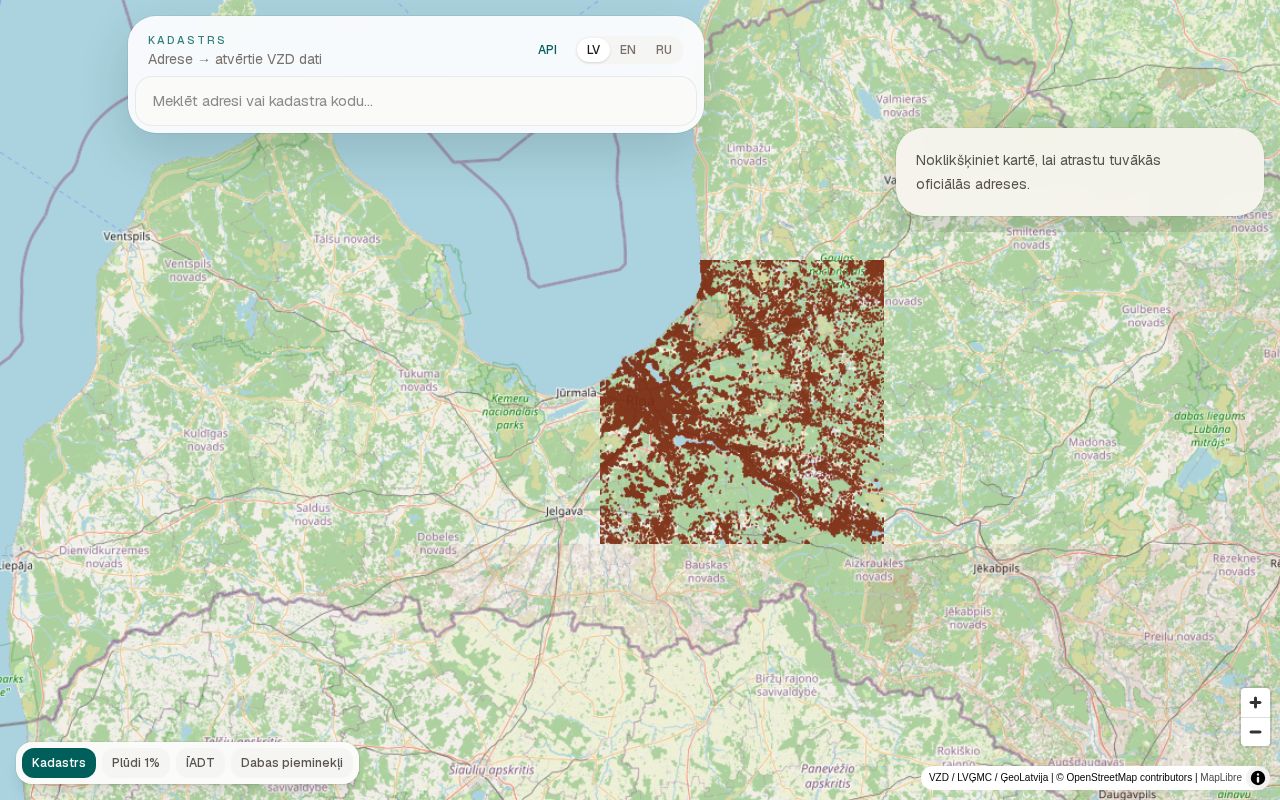Click the Jūrmala label on the map
1280x800 pixels.
576,393
